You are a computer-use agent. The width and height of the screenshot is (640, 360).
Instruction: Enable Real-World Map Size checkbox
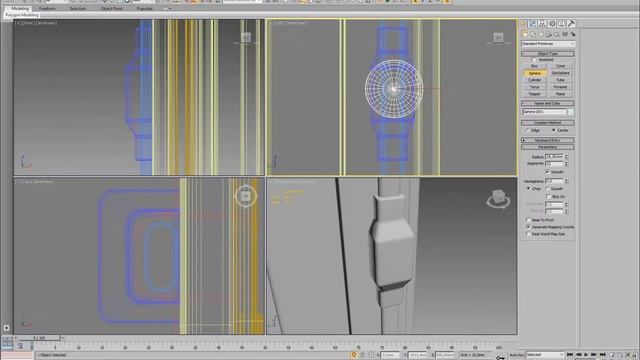529,234
